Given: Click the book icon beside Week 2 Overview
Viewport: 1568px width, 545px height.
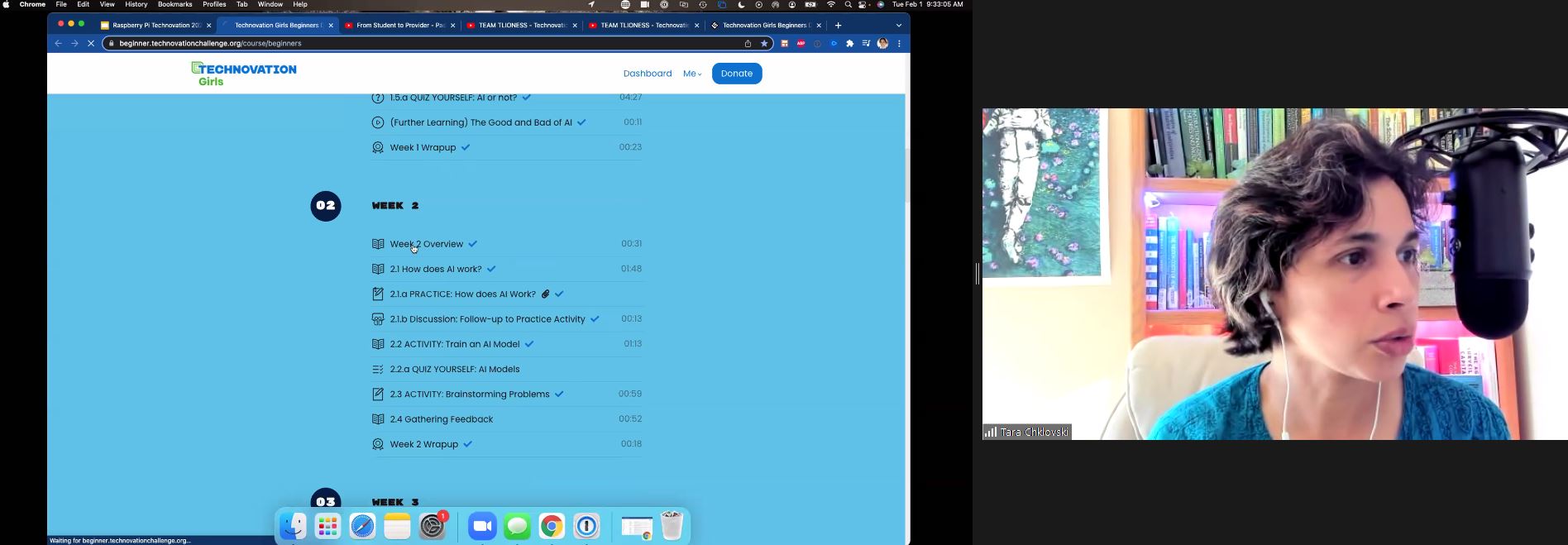Looking at the screenshot, I should pyautogui.click(x=378, y=244).
